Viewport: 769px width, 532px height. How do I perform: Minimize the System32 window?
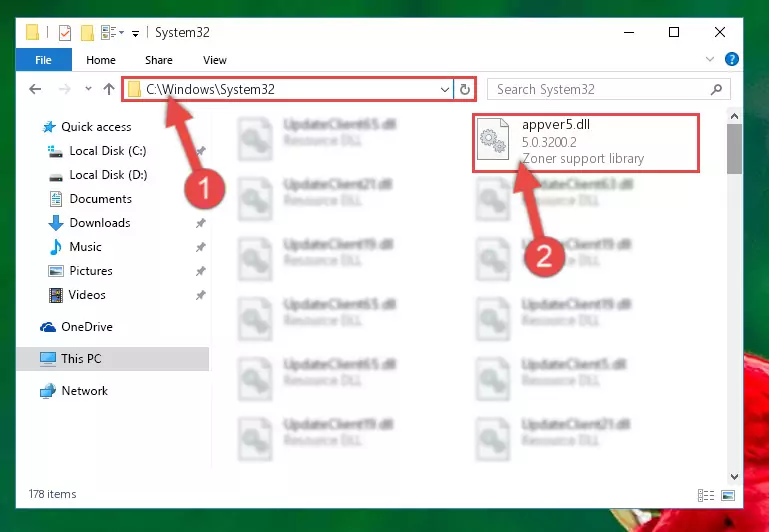click(x=629, y=32)
